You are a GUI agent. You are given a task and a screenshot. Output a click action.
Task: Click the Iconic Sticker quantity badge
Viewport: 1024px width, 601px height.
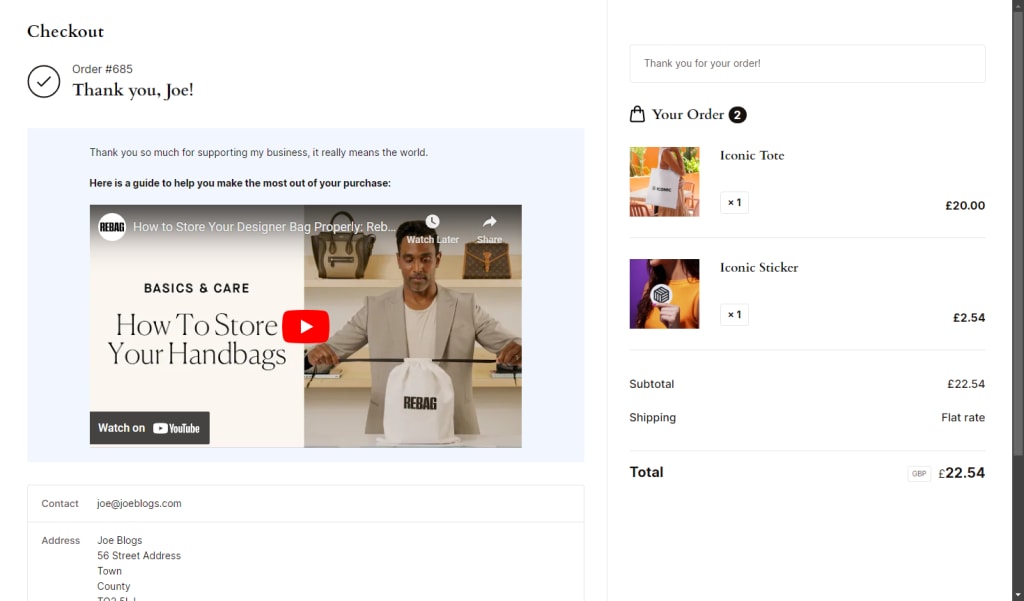734,315
